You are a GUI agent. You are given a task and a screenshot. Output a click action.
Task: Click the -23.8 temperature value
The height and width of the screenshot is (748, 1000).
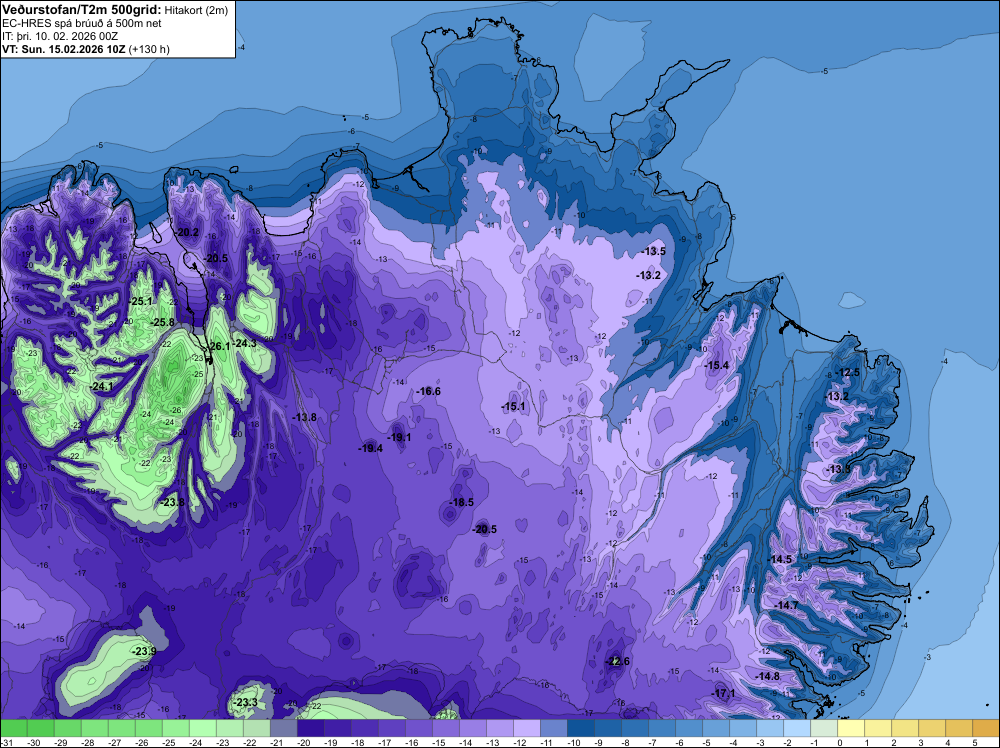[172, 502]
